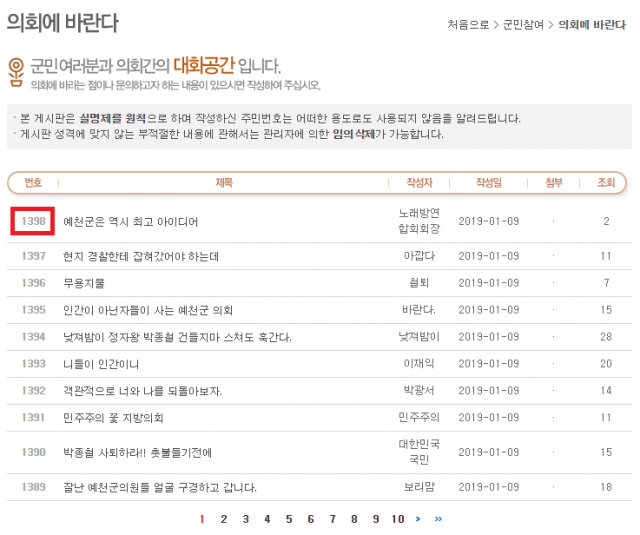Go to pagination page 8

click(x=354, y=519)
